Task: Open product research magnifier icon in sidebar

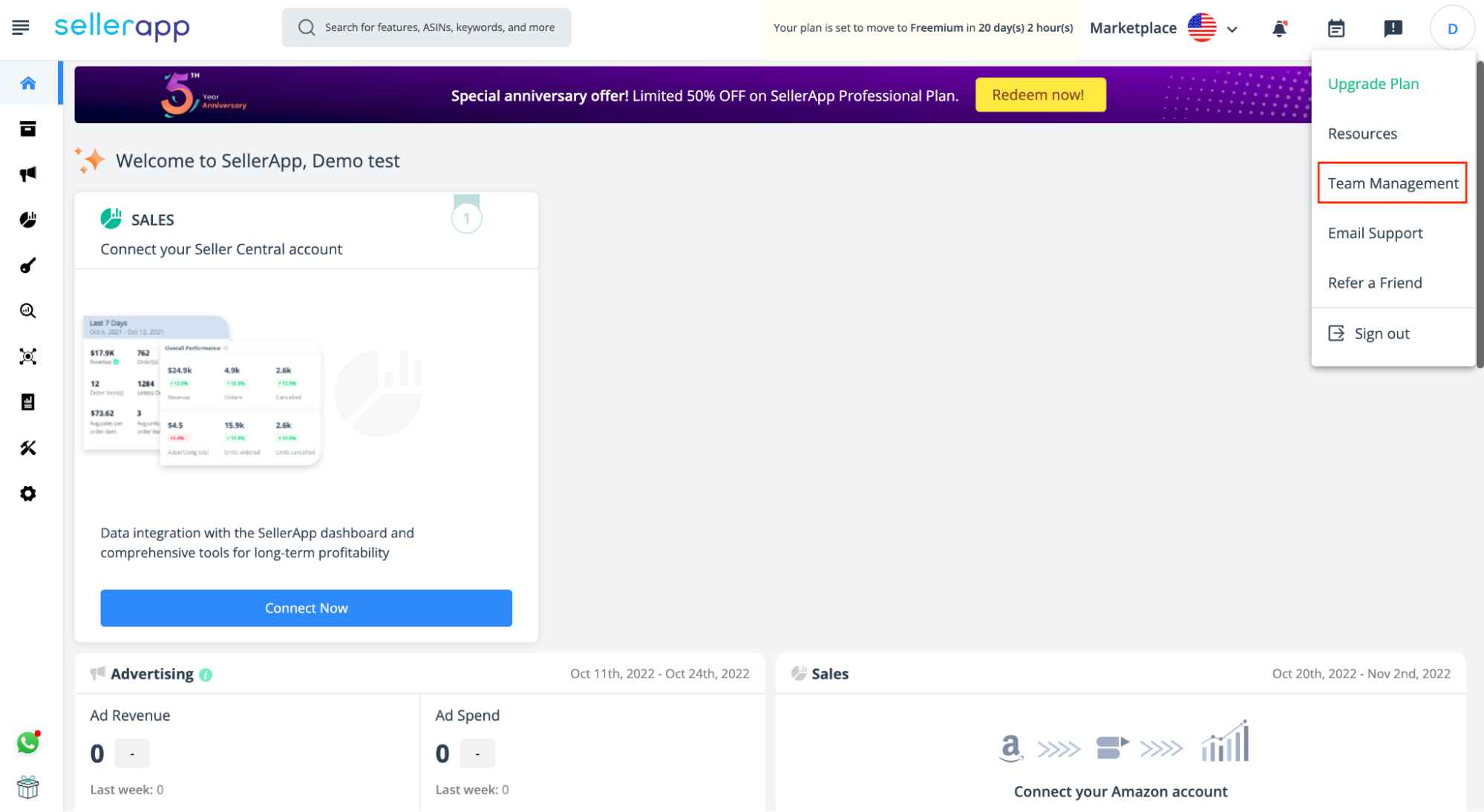Action: pos(28,311)
